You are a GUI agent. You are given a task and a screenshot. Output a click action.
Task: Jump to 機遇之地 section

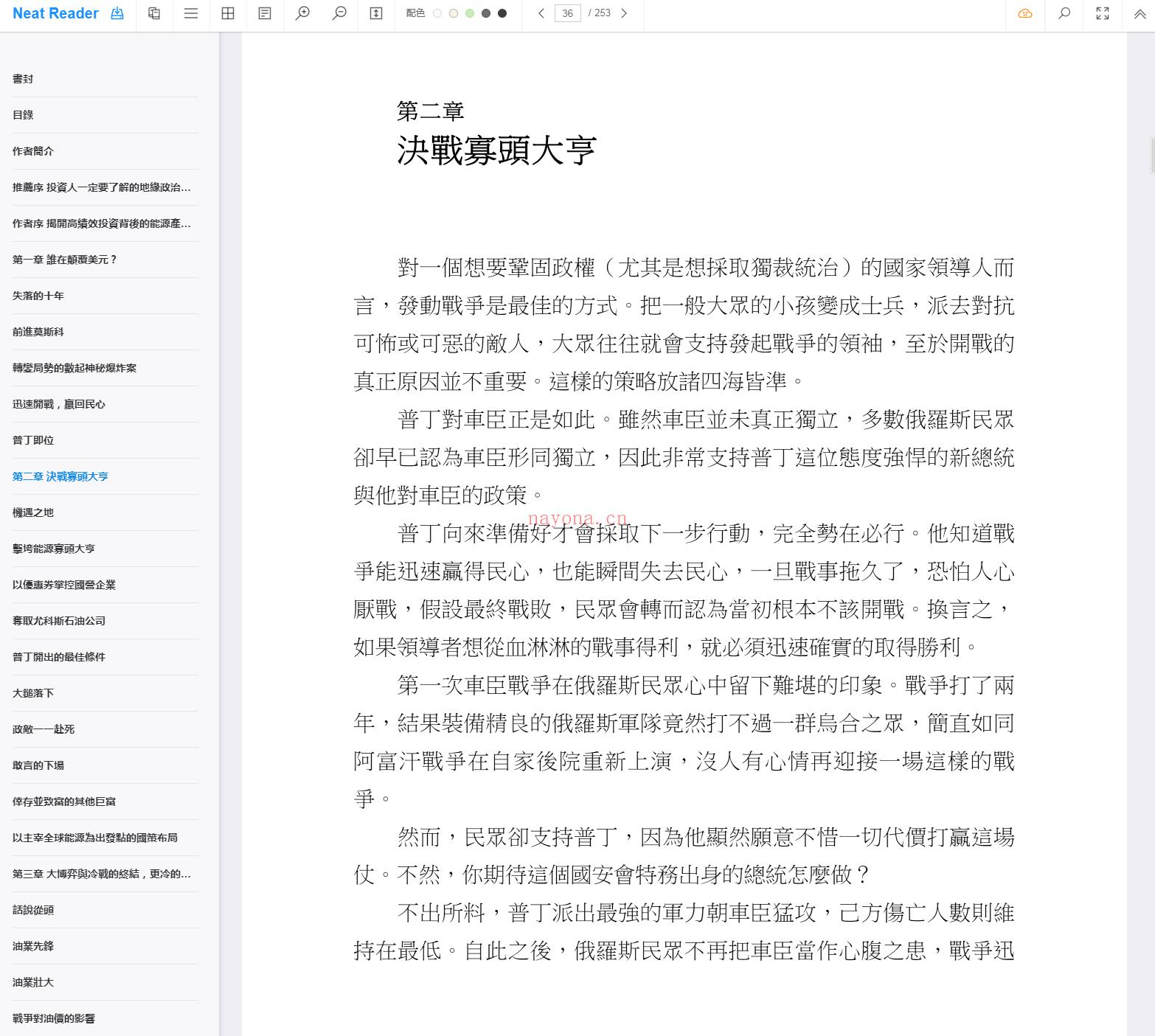[x=33, y=512]
